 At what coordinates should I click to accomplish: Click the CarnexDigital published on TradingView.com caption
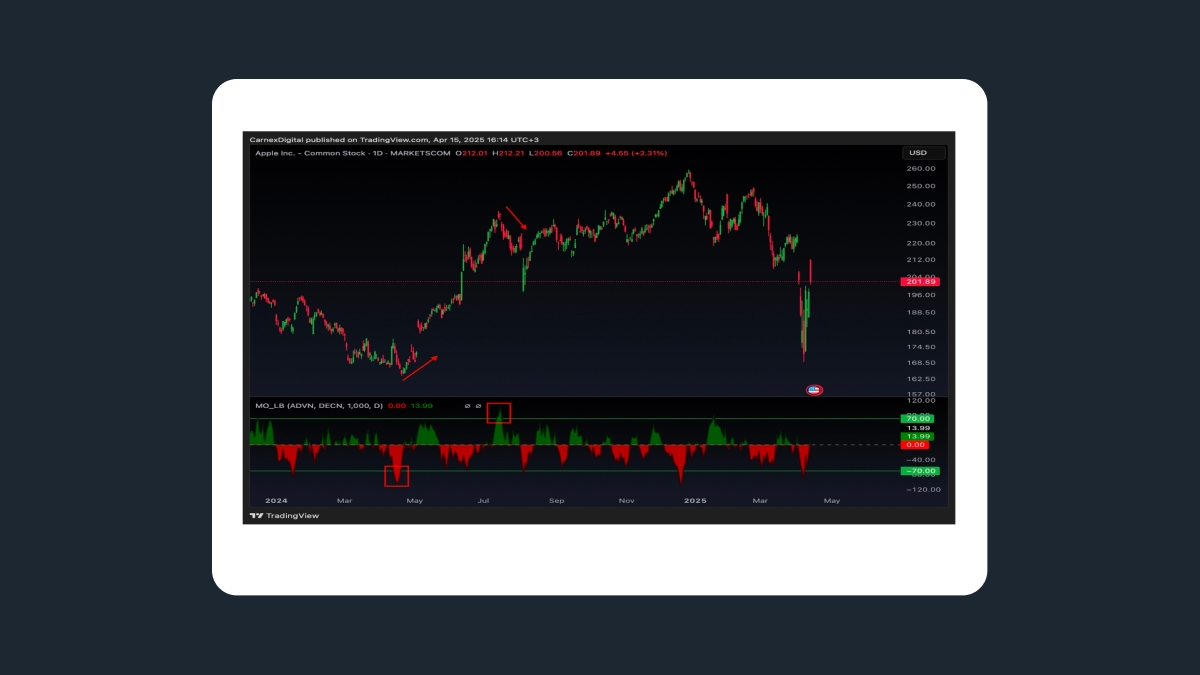394,140
